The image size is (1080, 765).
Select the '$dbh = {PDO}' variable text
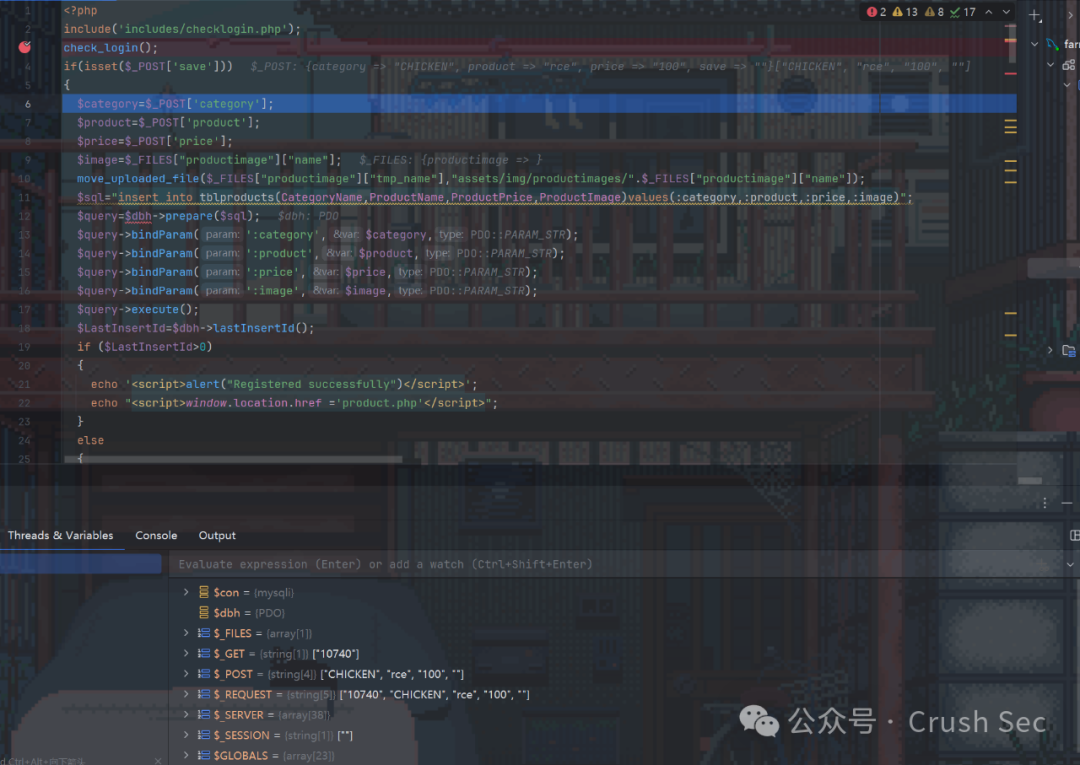pyautogui.click(x=249, y=613)
